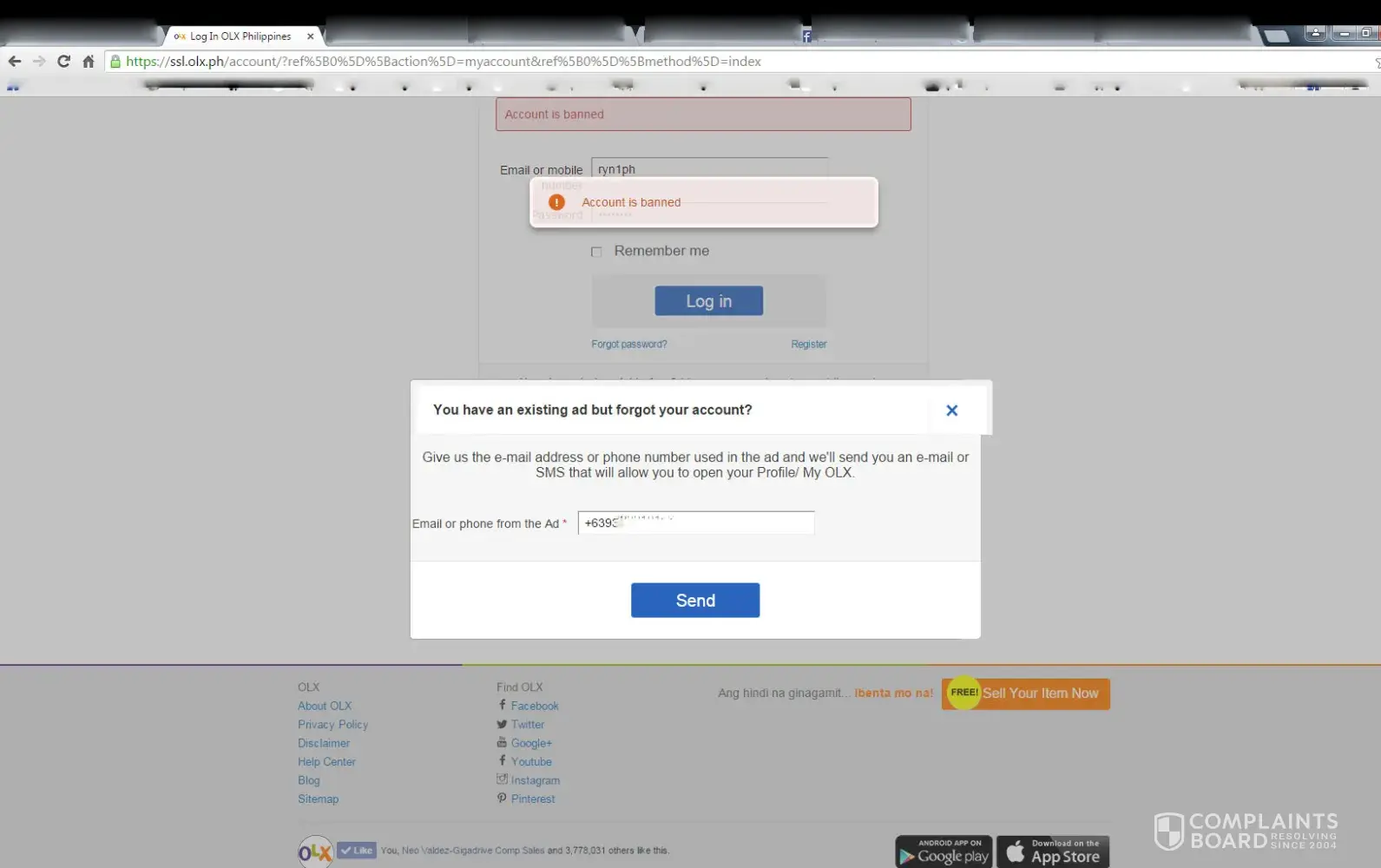Click the orange alert icon in the popup
The height and width of the screenshot is (868, 1381).
click(556, 202)
